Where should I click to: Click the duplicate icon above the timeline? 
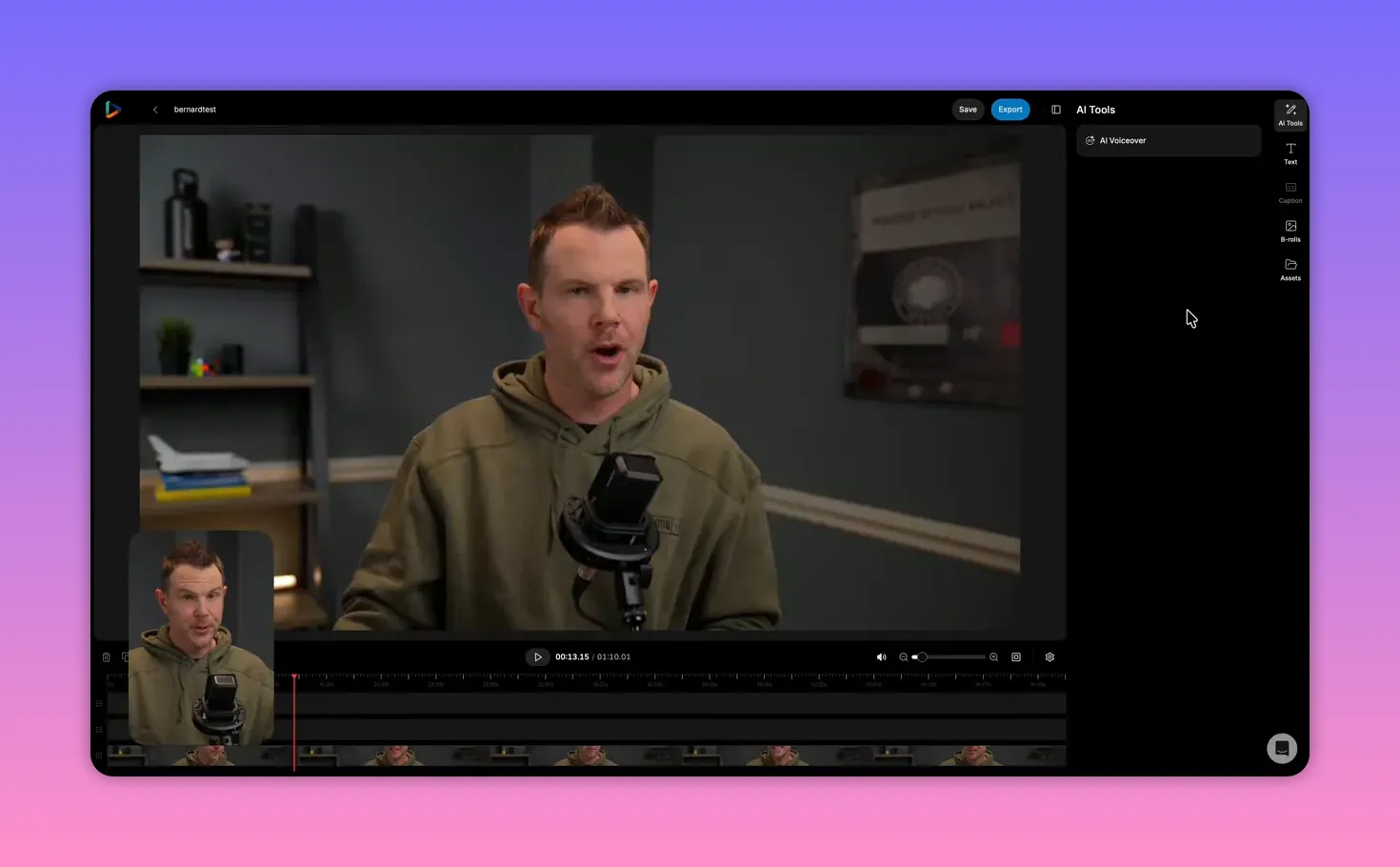click(x=127, y=656)
